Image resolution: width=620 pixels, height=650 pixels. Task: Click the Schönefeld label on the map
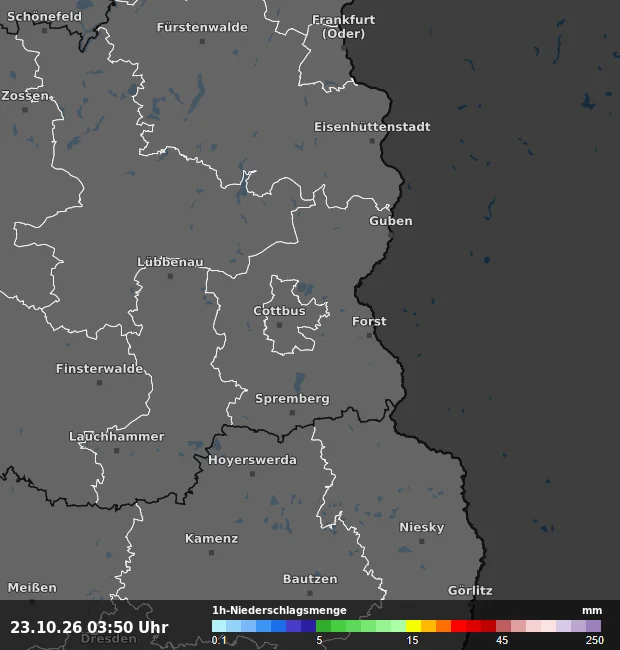point(44,17)
